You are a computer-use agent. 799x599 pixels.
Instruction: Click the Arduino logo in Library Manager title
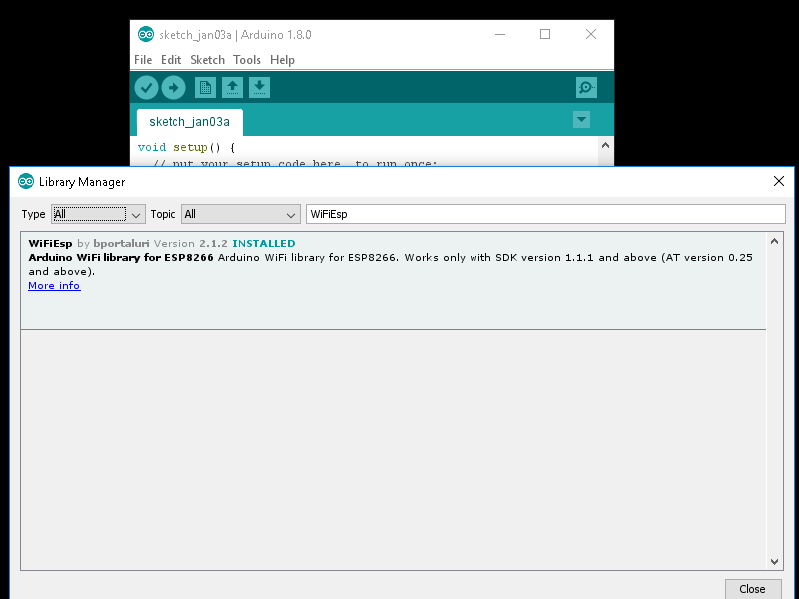click(x=26, y=181)
